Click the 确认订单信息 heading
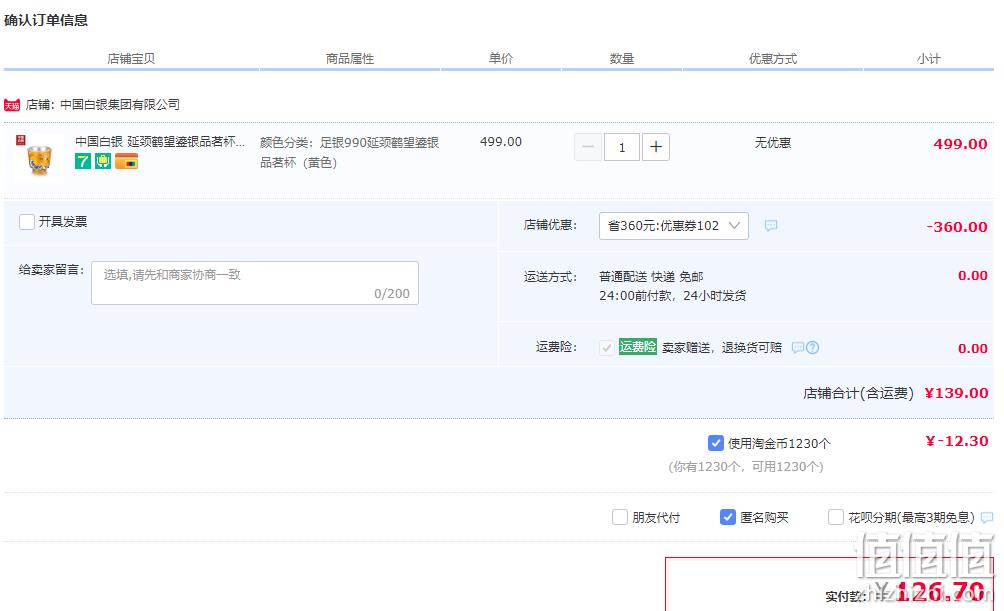Screen dimensions: 1004x611 point(46,20)
